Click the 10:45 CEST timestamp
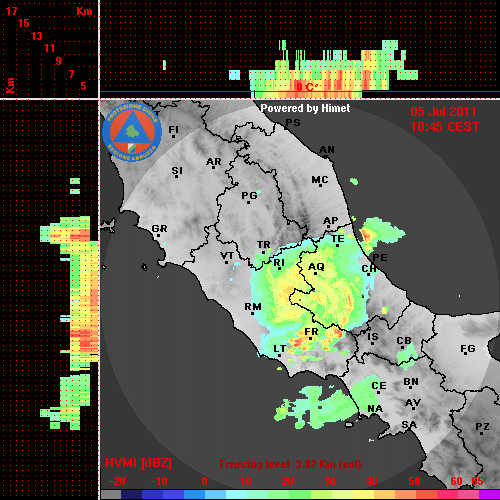The image size is (500, 500). coord(445,127)
